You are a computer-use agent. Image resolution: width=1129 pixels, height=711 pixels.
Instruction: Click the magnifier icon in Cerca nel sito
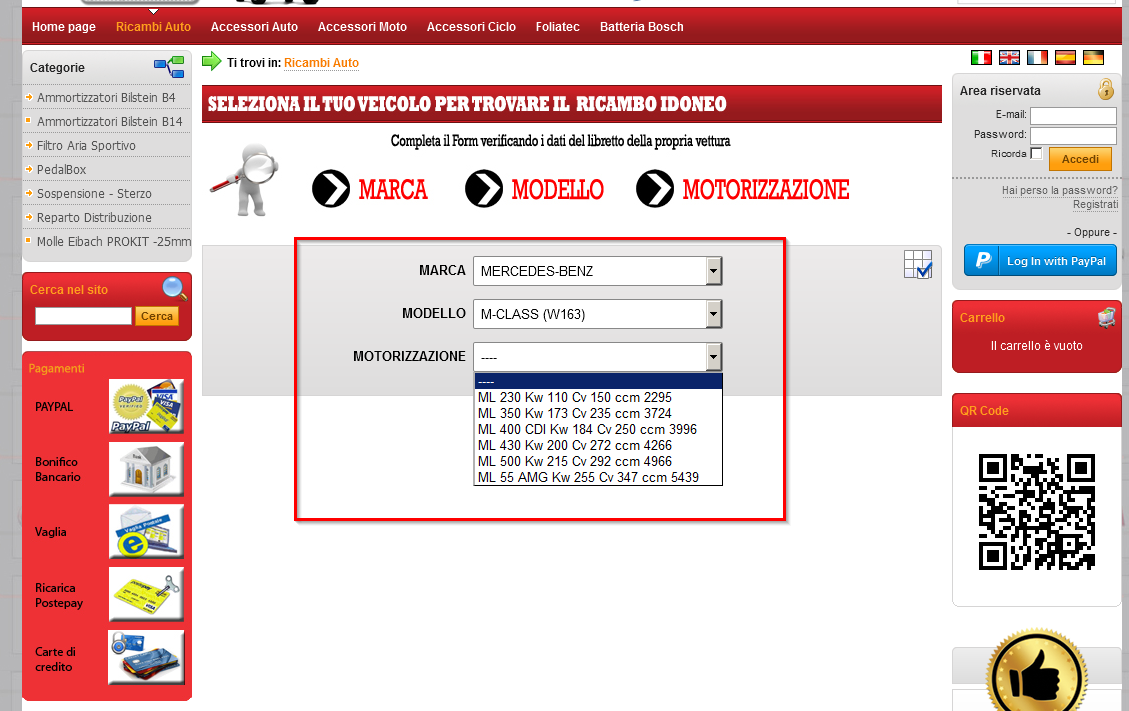pos(174,288)
